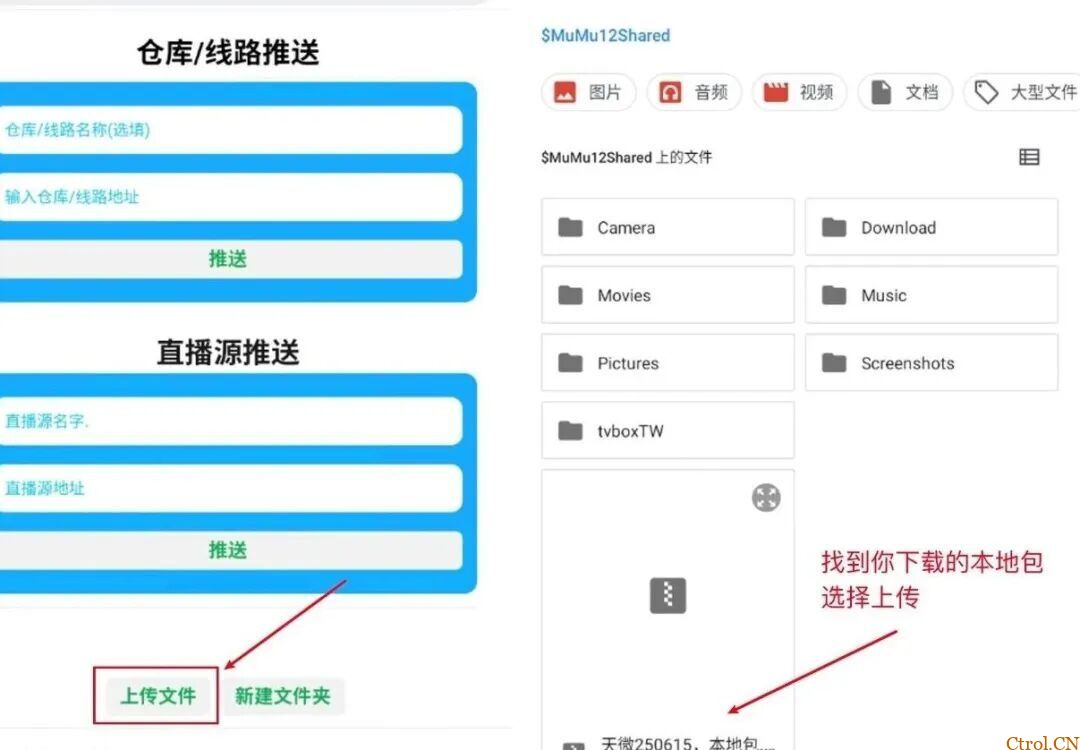
Task: Click the 输入仓库/线路地址 input field
Action: (x=230, y=197)
